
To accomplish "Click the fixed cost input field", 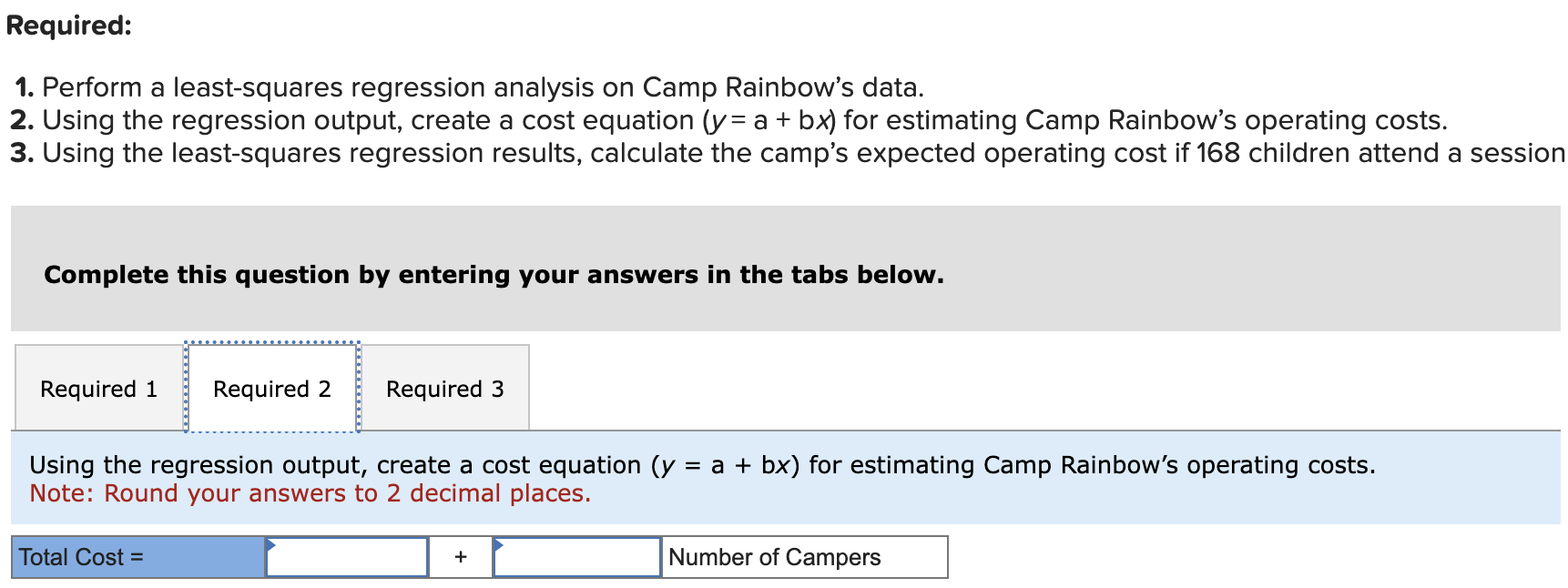I will pos(346,557).
